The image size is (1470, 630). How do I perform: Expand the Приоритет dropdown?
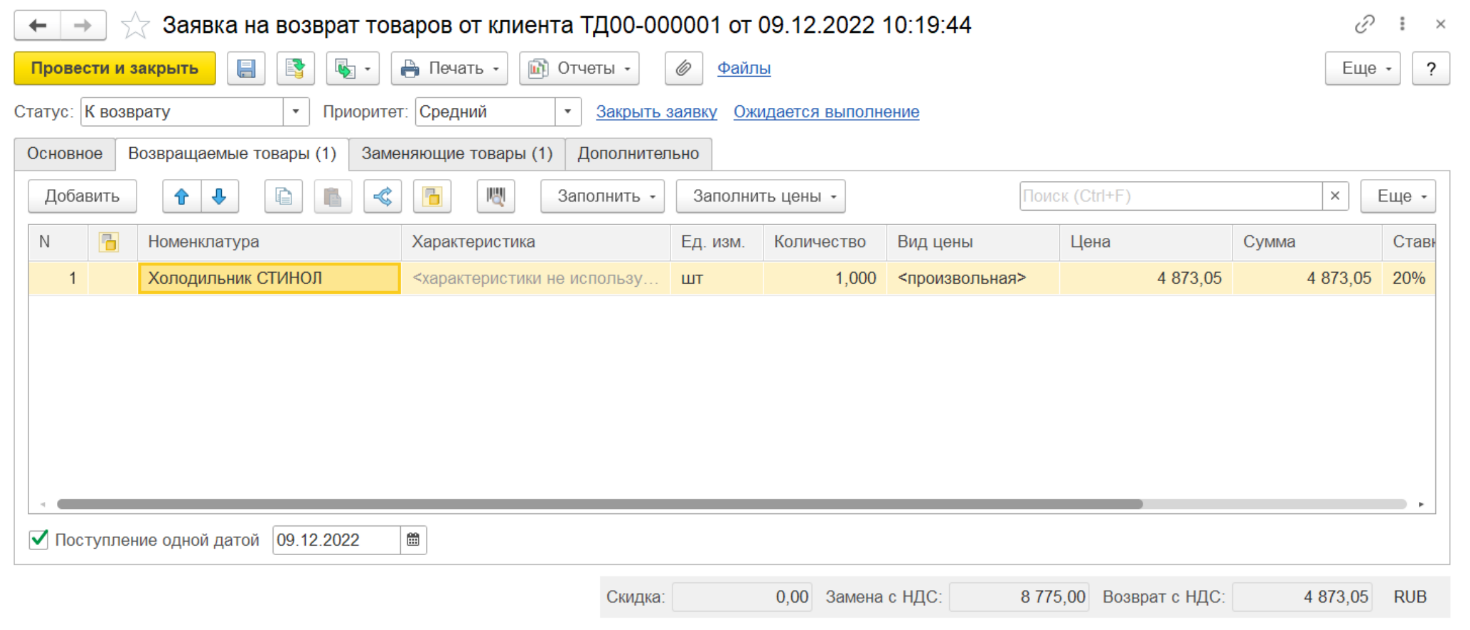pyautogui.click(x=568, y=112)
